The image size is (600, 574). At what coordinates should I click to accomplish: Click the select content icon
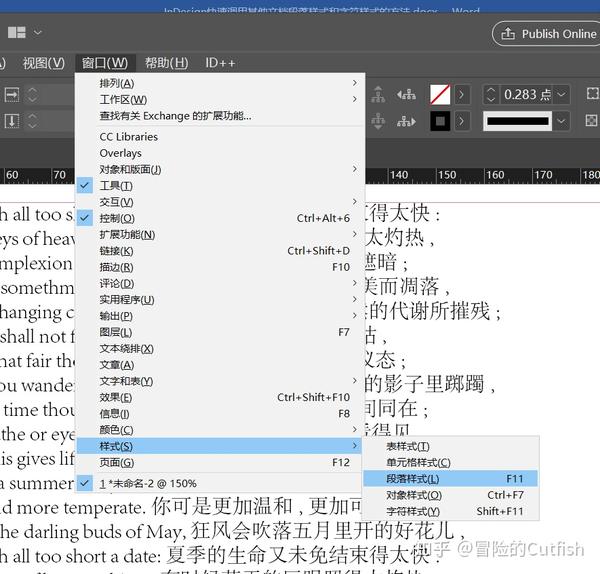tap(378, 121)
